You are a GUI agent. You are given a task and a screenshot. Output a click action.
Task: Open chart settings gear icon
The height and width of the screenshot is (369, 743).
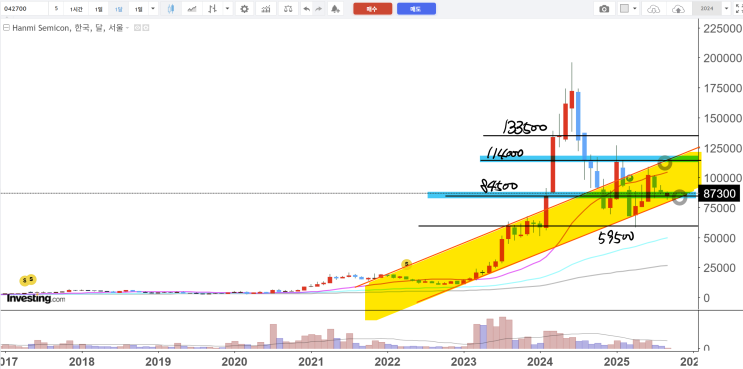(x=244, y=9)
